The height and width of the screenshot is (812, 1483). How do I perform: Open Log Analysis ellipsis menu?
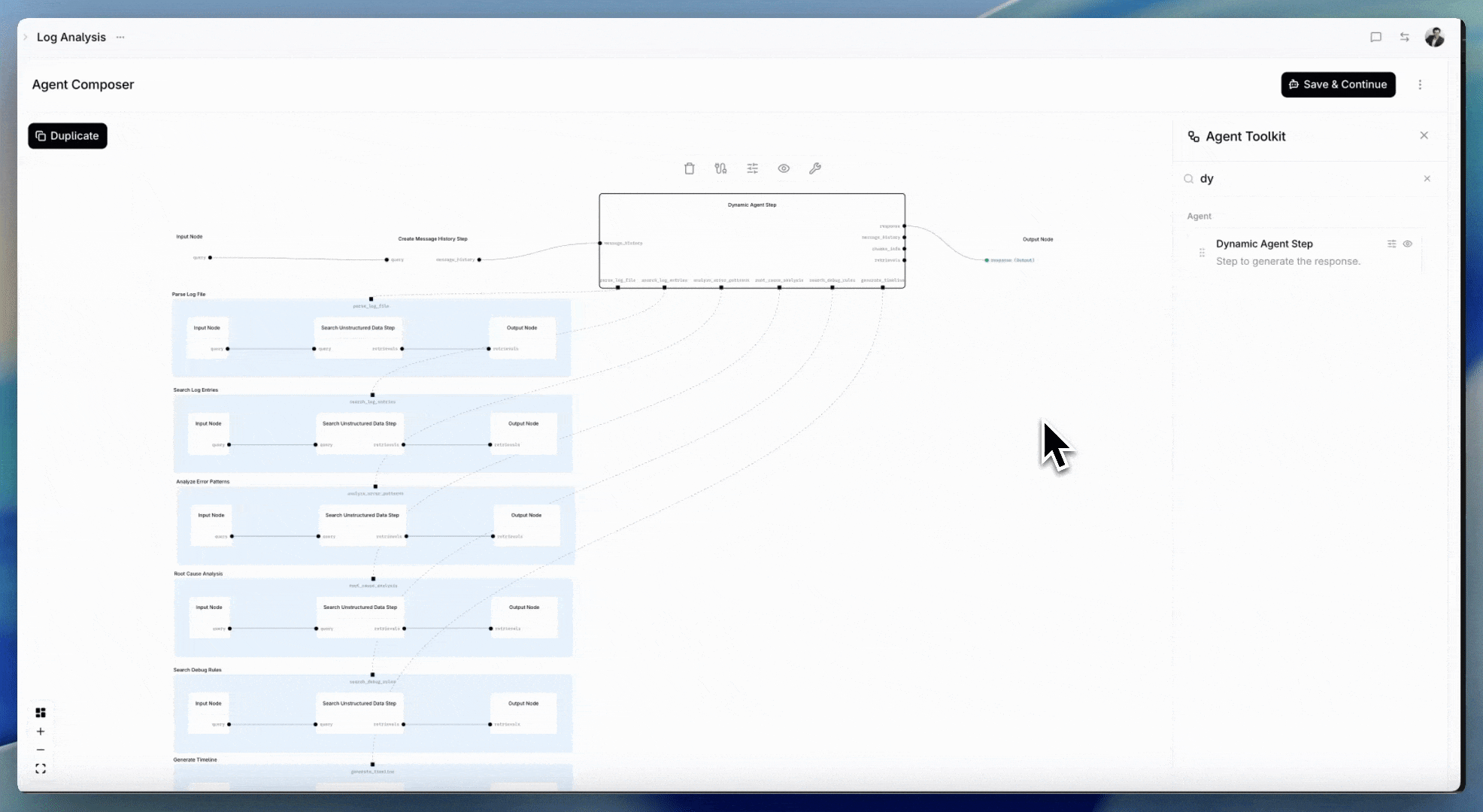click(x=120, y=37)
